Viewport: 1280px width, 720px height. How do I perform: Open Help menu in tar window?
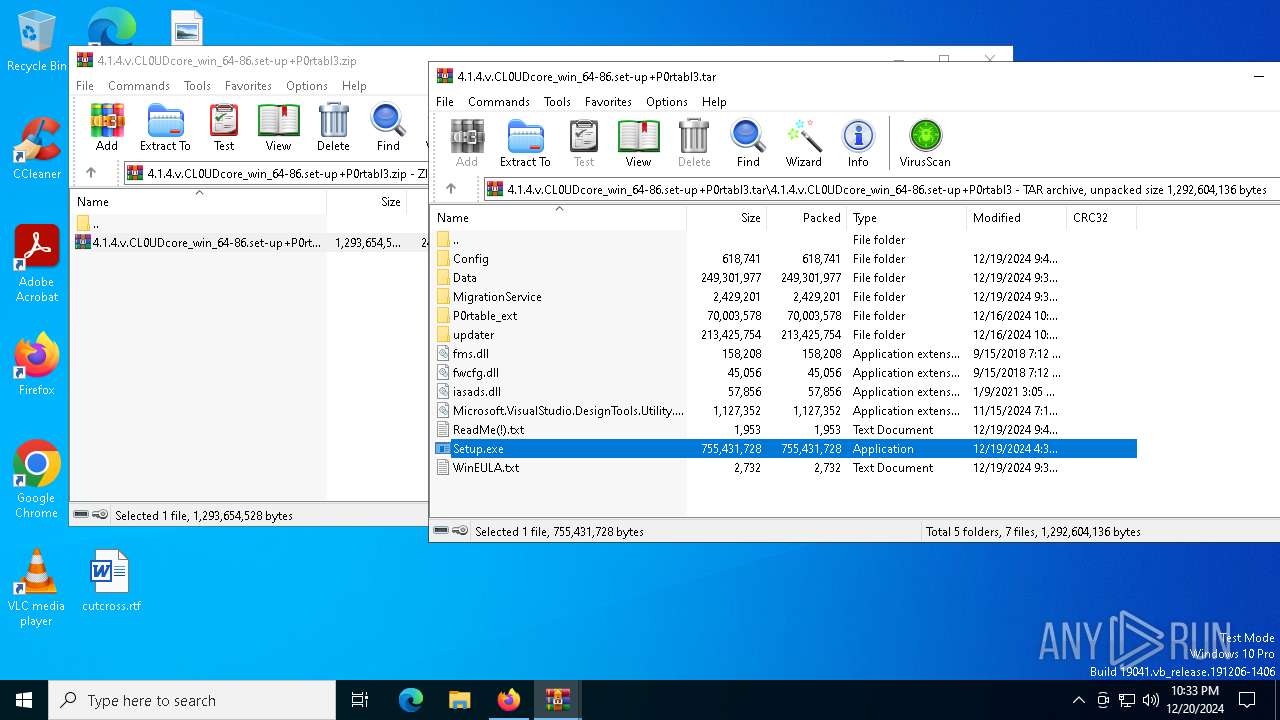click(714, 102)
